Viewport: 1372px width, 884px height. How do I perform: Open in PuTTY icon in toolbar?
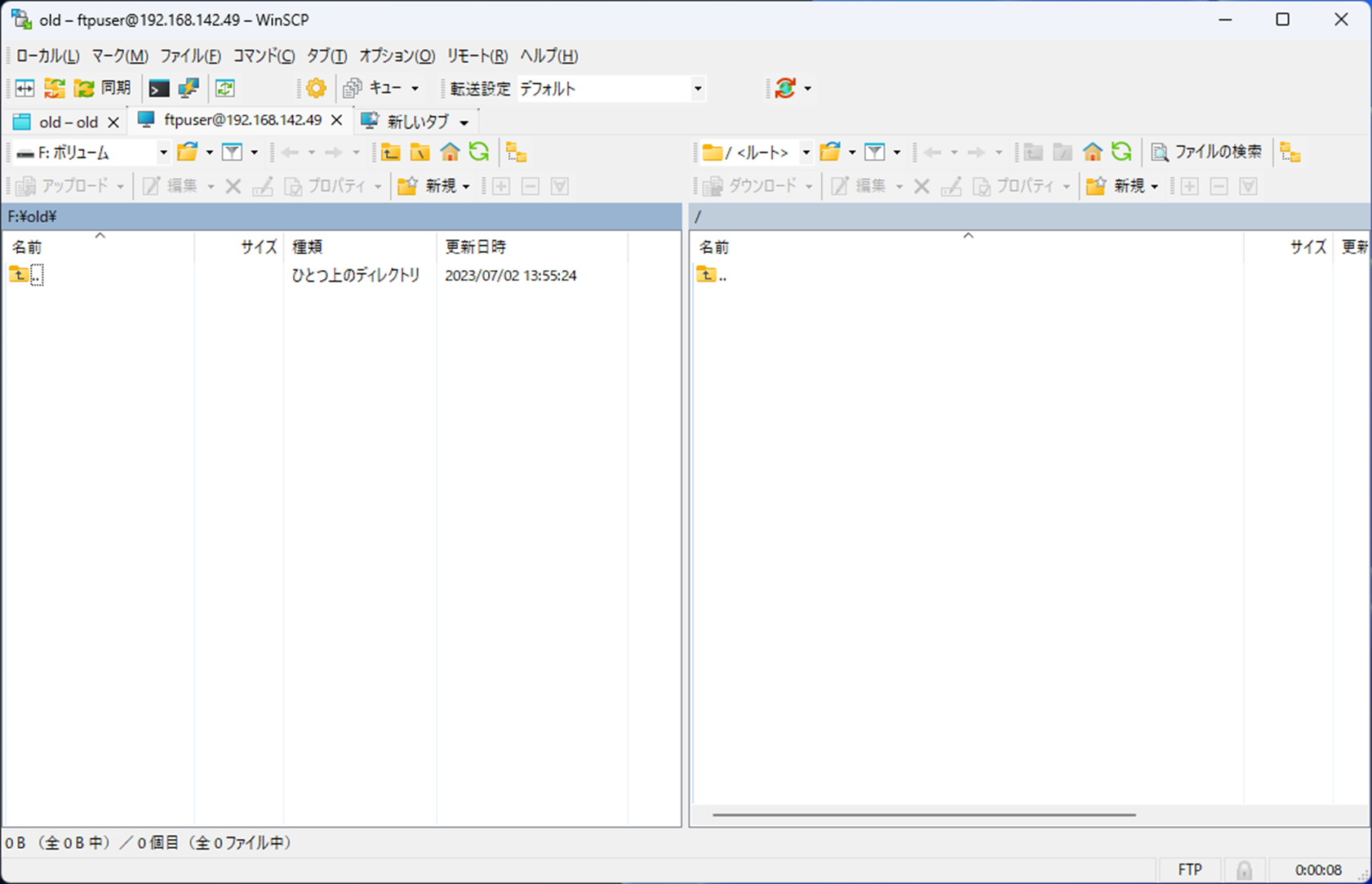[x=189, y=88]
